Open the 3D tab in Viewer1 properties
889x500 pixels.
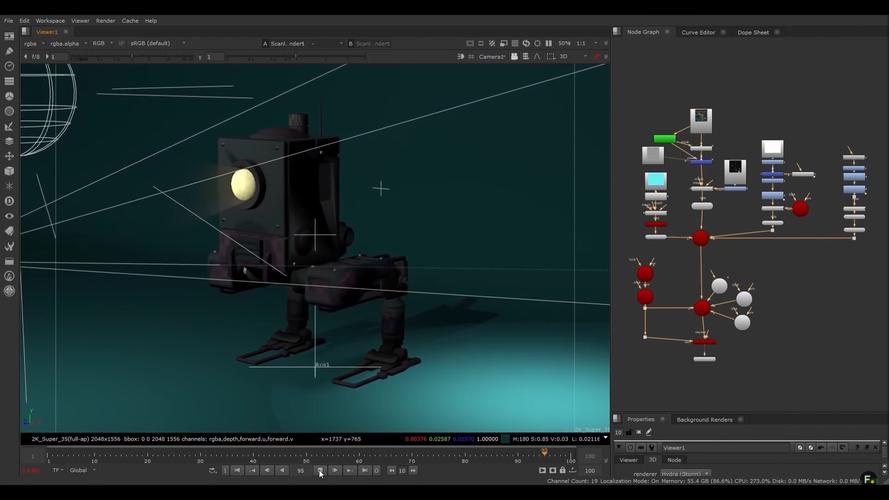click(652, 460)
